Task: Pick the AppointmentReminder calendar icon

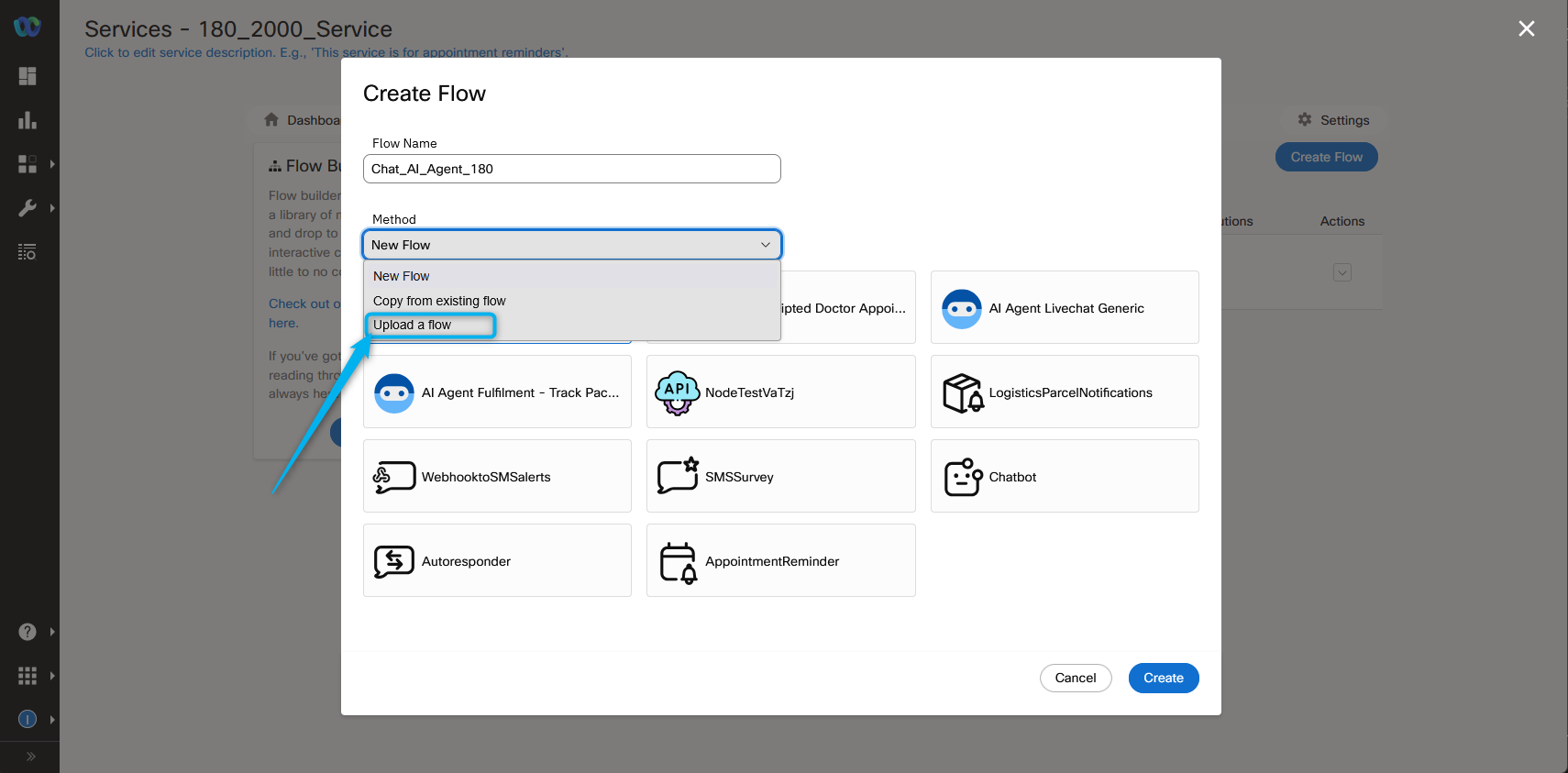Action: pyautogui.click(x=678, y=562)
